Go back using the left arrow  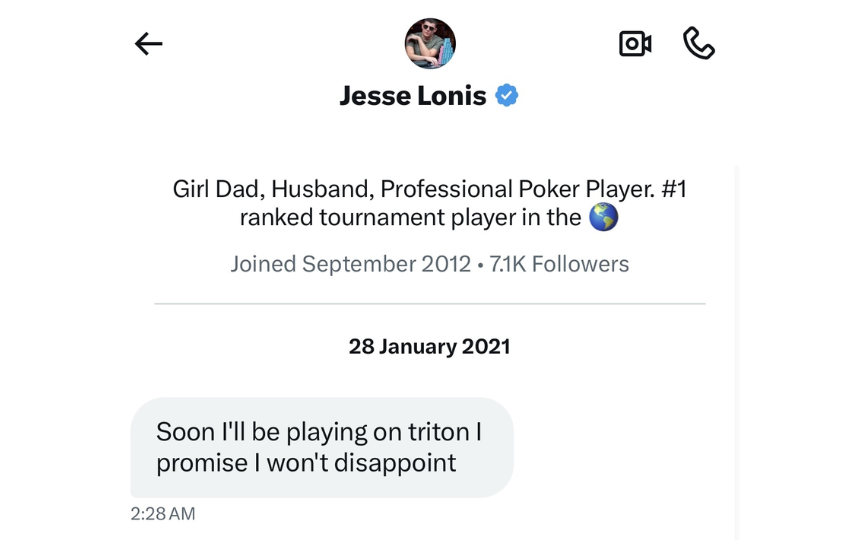(149, 44)
